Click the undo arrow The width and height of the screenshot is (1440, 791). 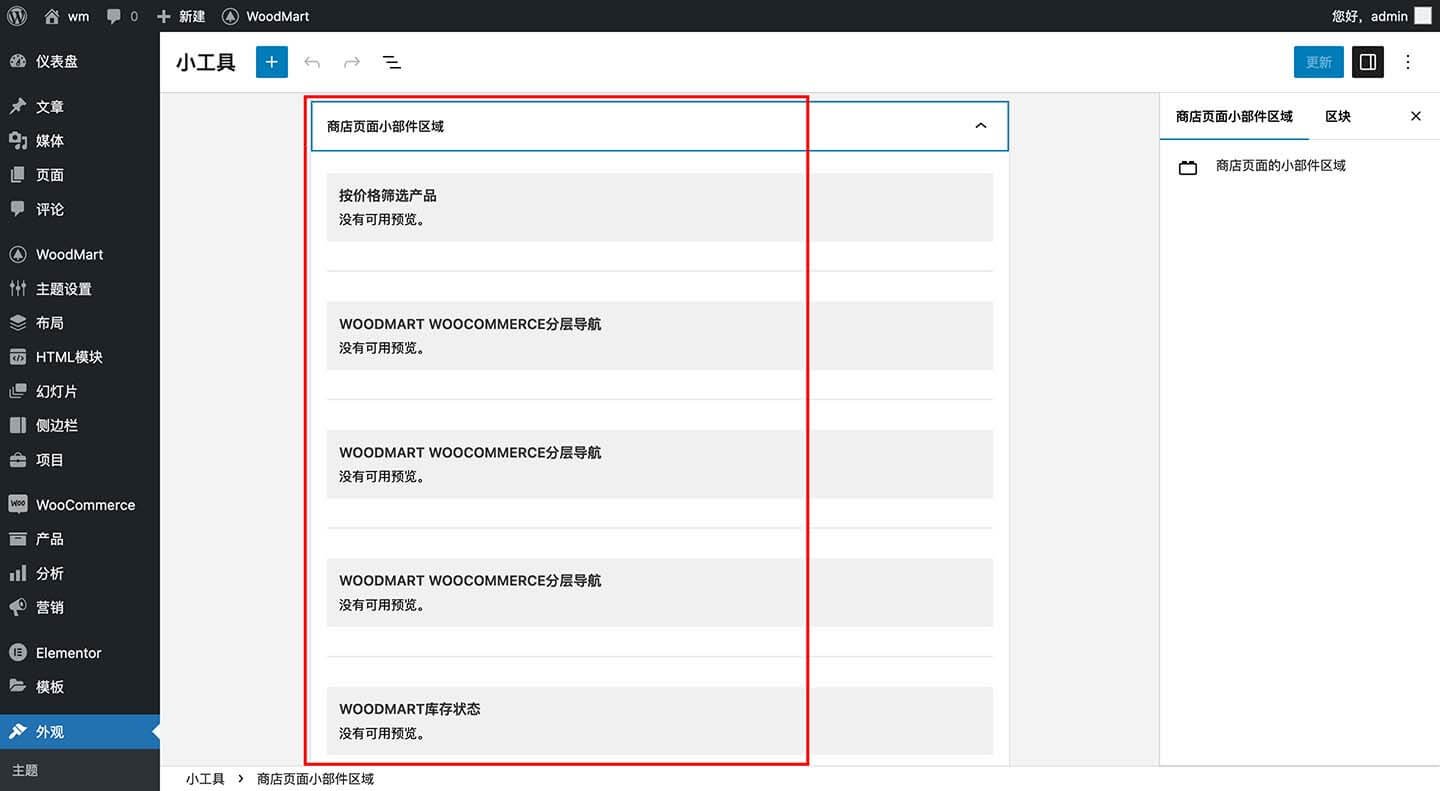click(312, 62)
